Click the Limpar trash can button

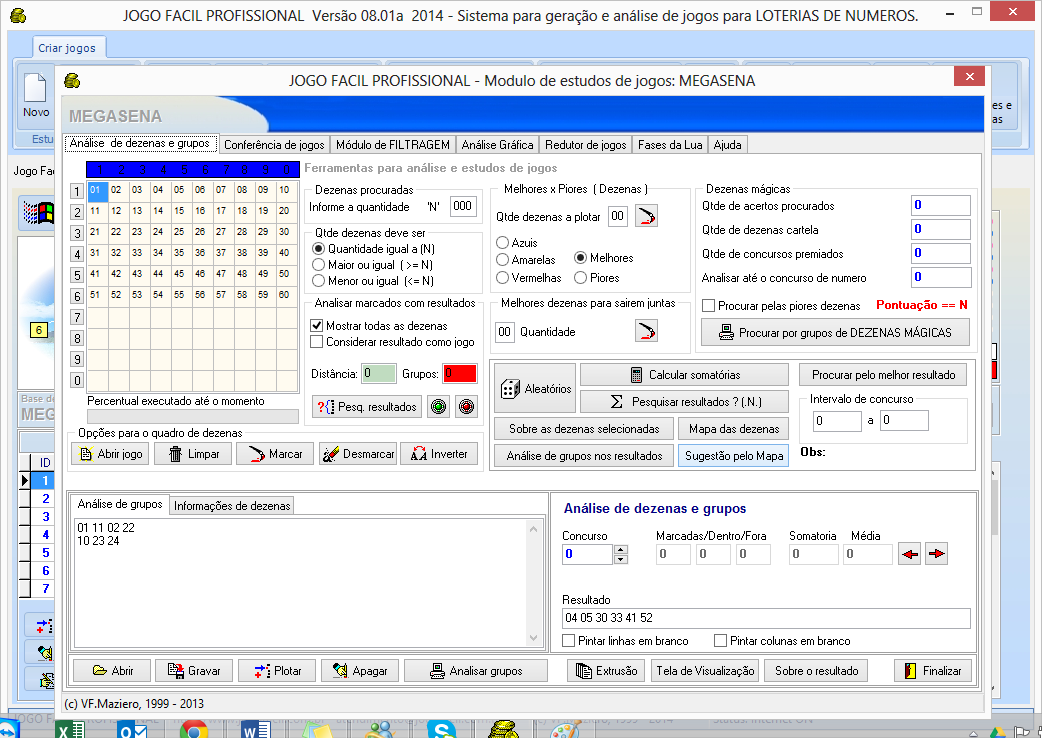tap(193, 454)
